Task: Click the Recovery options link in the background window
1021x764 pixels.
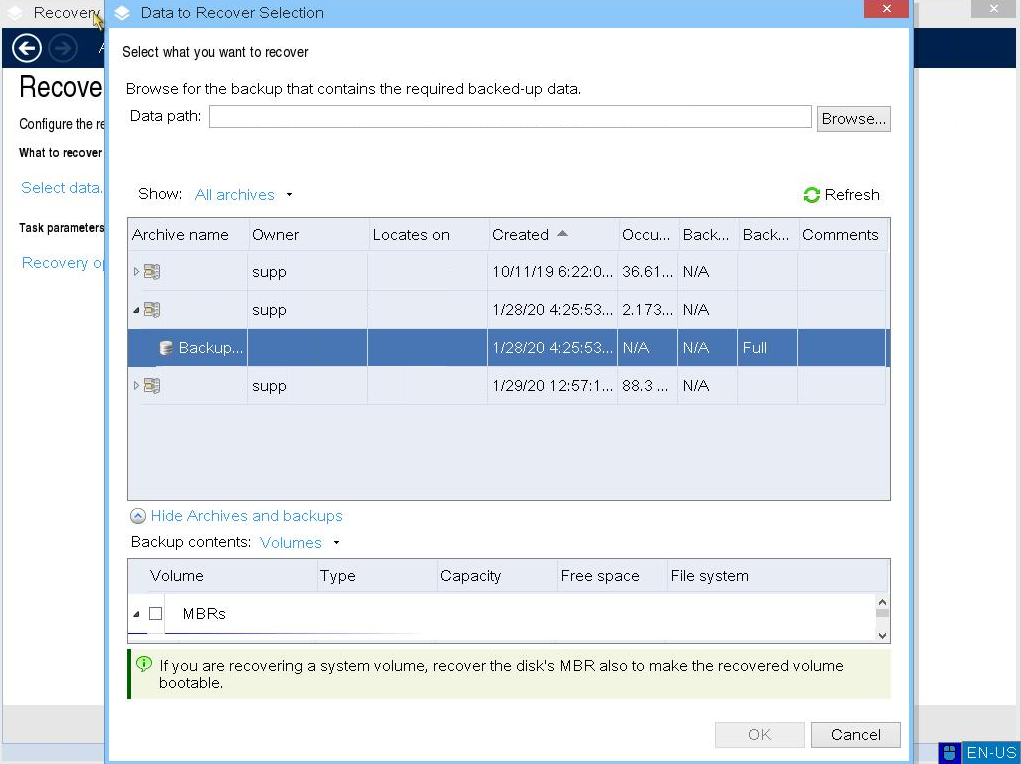Action: pos(63,262)
